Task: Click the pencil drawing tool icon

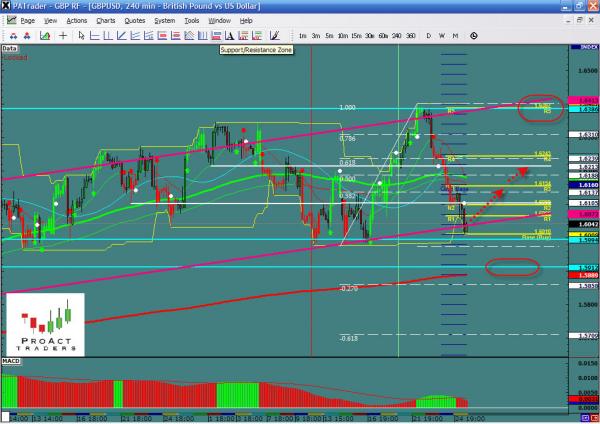Action: tap(274, 36)
